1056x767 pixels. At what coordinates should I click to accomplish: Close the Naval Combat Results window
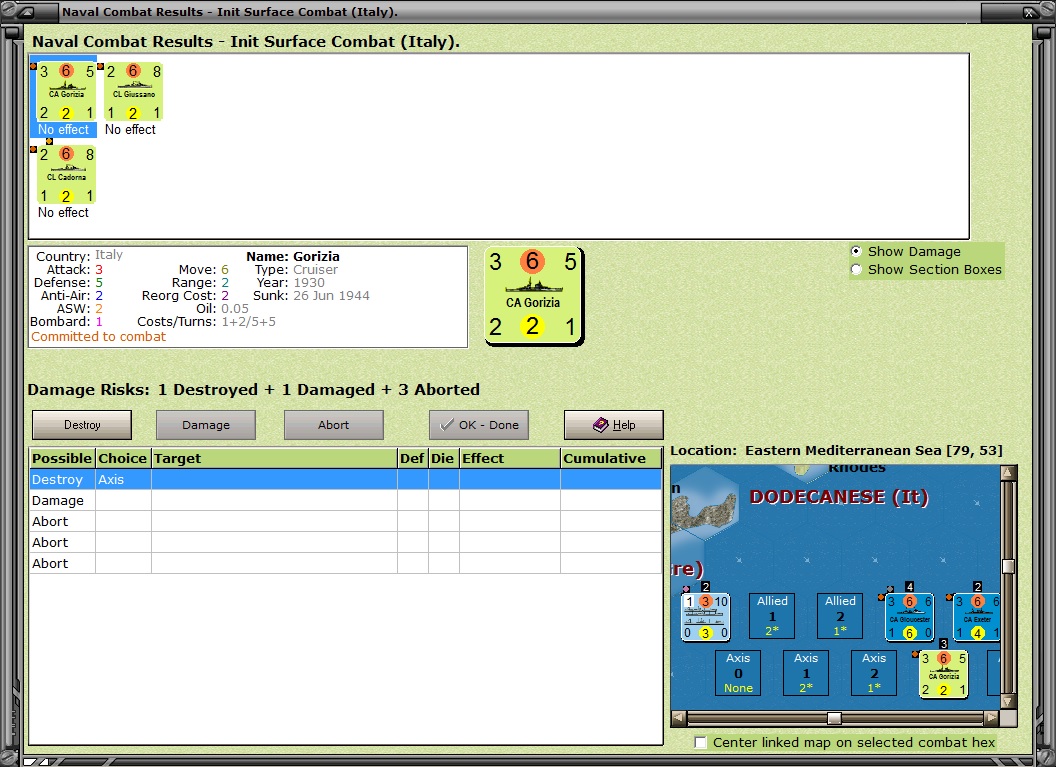click(1031, 11)
